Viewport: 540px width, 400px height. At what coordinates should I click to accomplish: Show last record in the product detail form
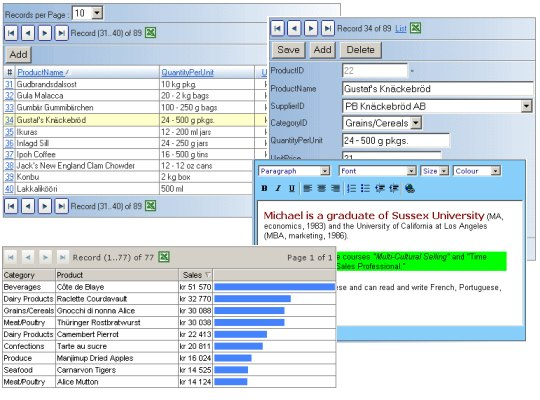point(328,28)
